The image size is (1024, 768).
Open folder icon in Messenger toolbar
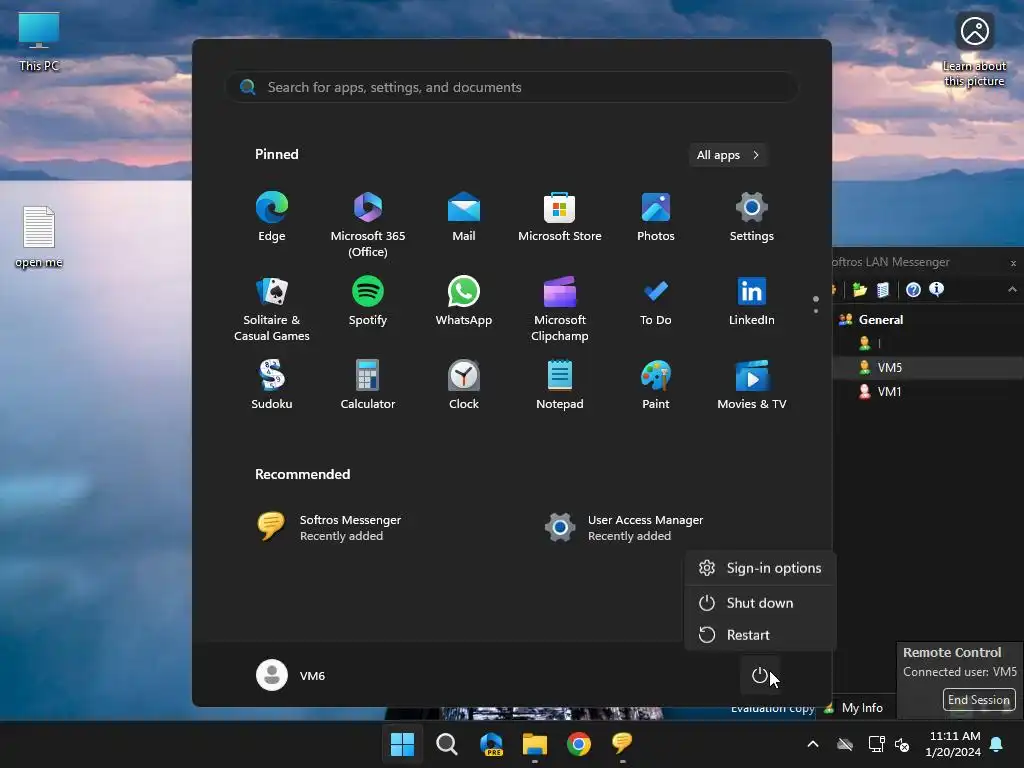(859, 289)
